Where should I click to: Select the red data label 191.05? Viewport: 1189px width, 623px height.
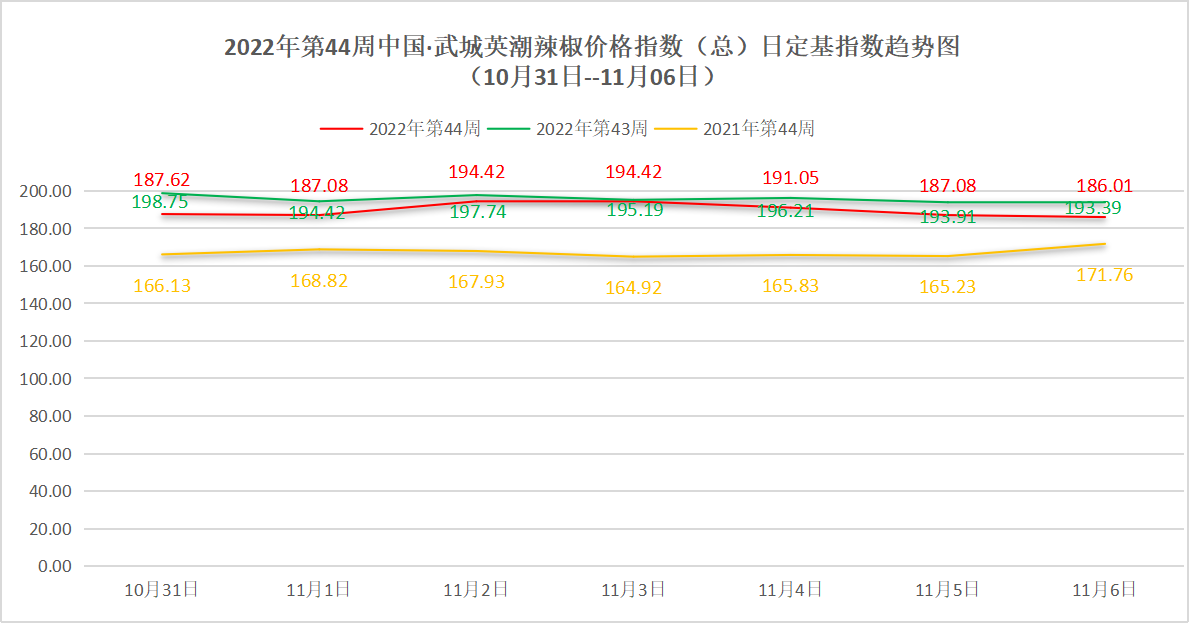(790, 178)
